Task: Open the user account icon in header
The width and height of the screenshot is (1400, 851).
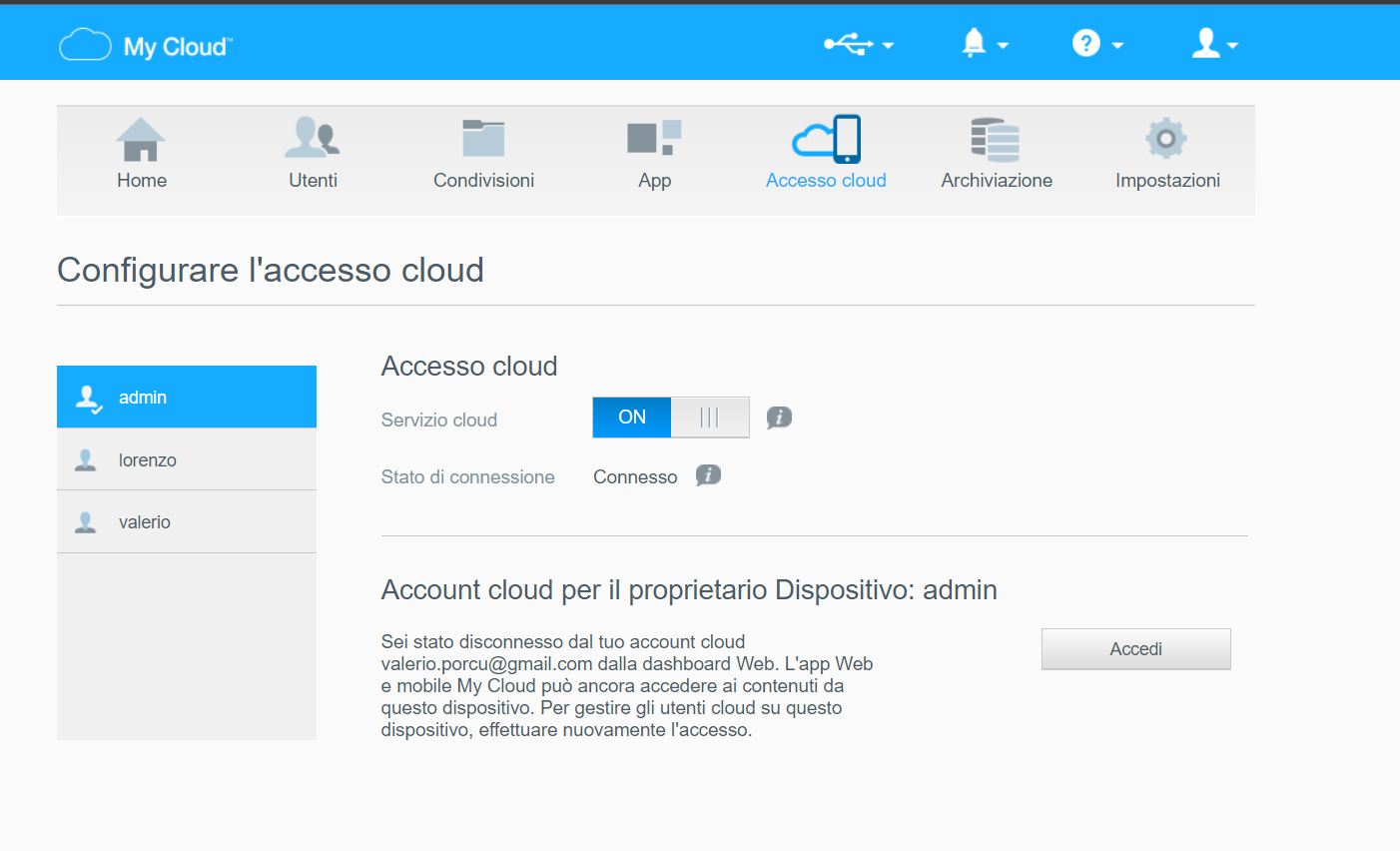Action: click(x=1206, y=43)
